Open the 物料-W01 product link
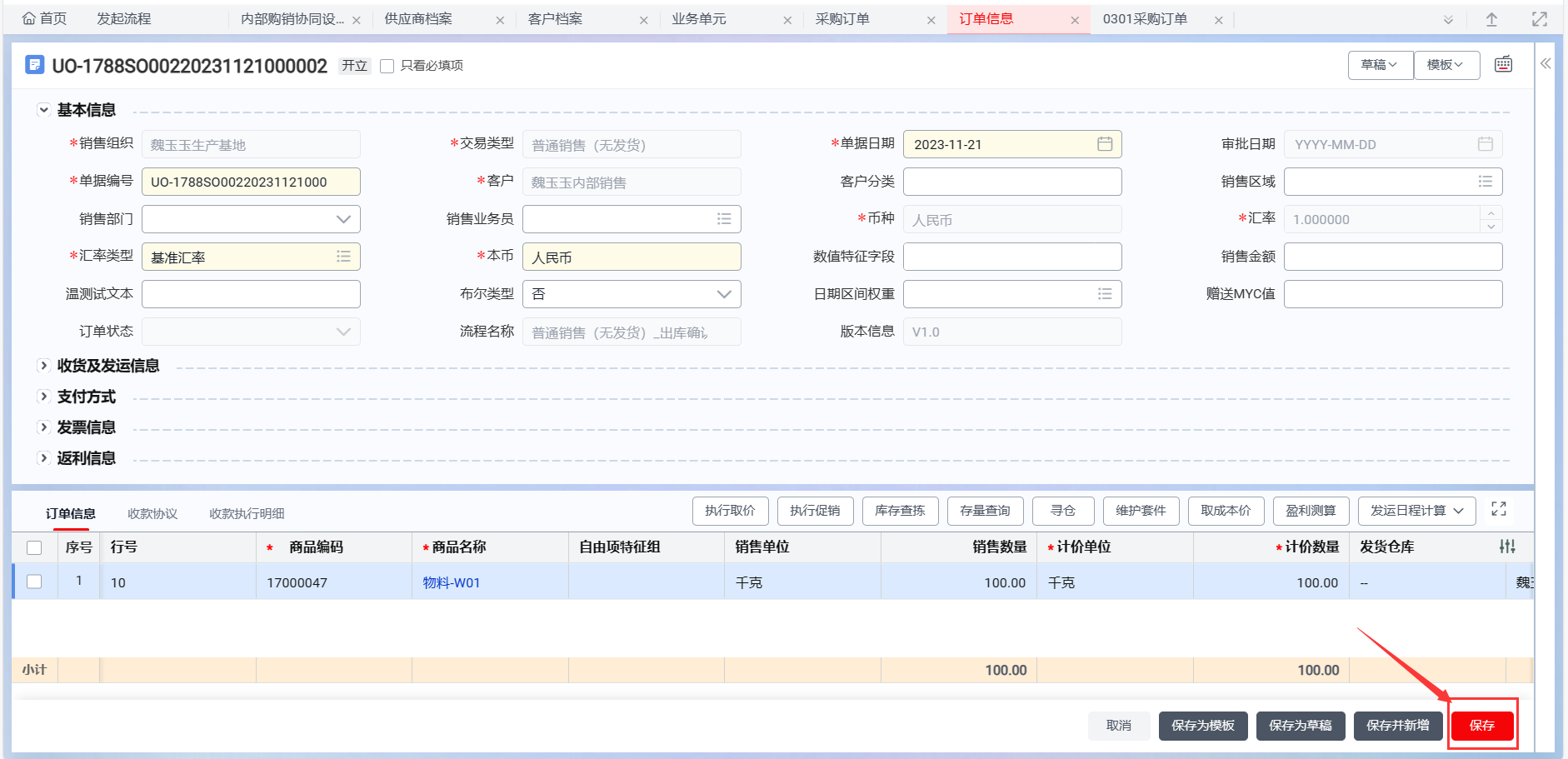 (451, 582)
